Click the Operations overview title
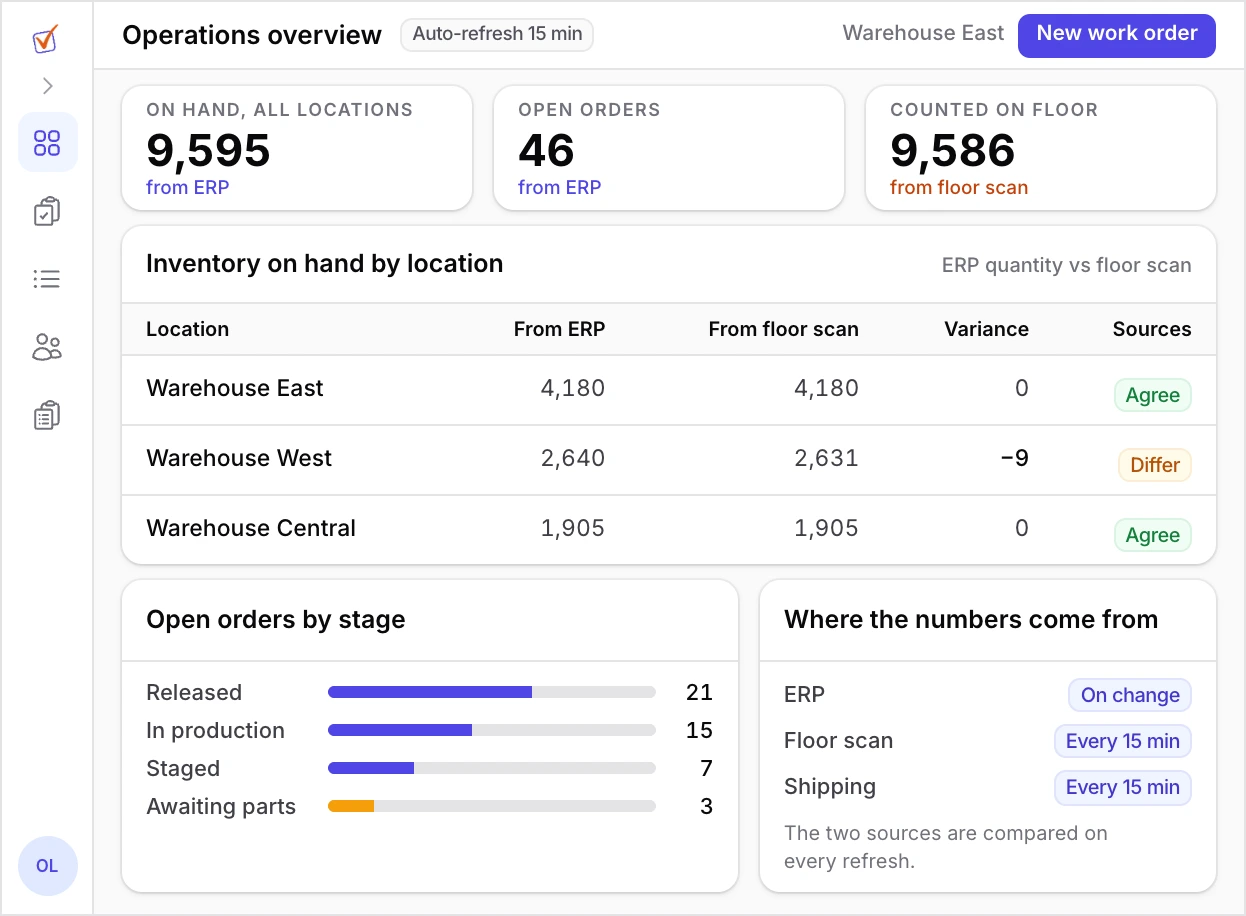 (252, 35)
